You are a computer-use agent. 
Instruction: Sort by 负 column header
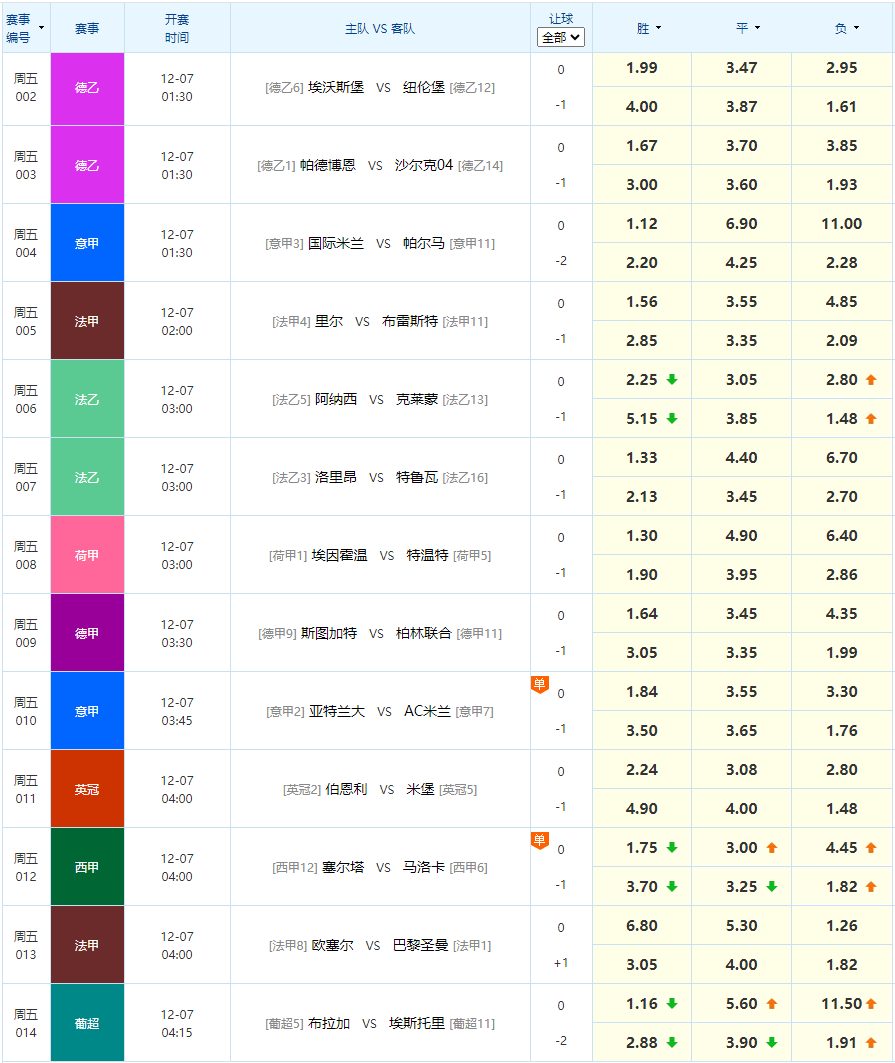point(848,28)
